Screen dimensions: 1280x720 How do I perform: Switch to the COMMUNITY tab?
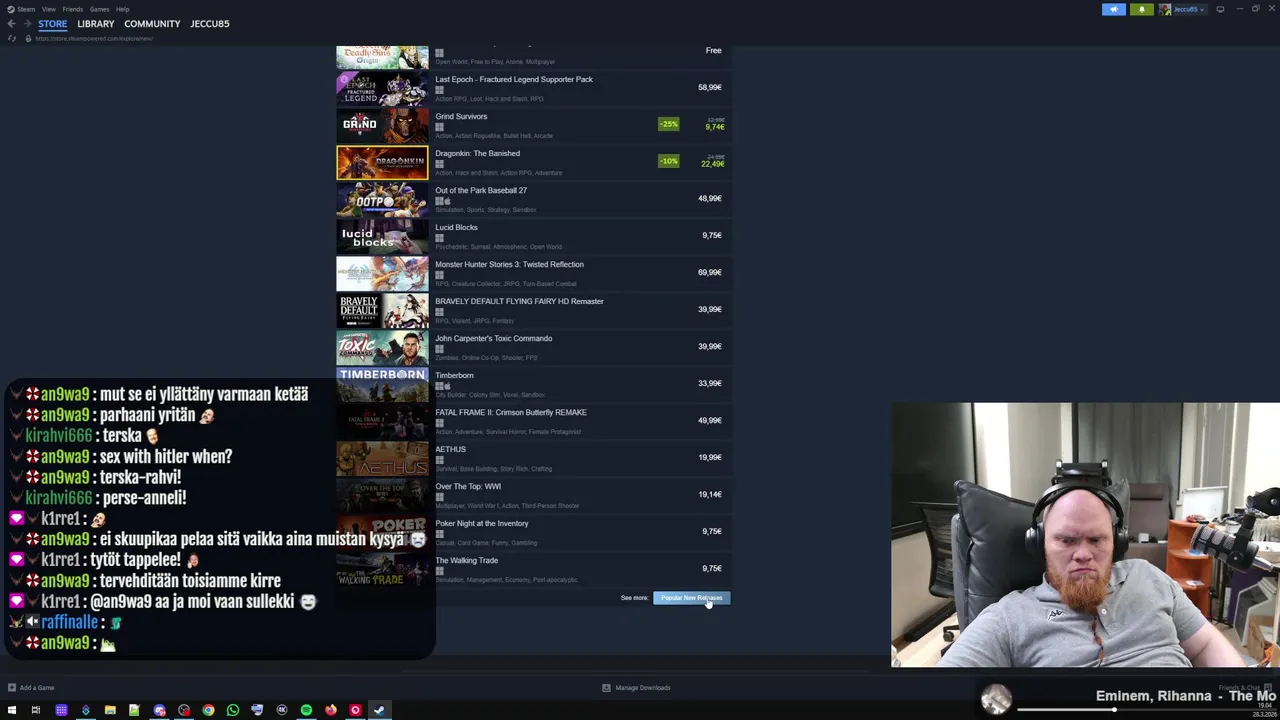(152, 24)
